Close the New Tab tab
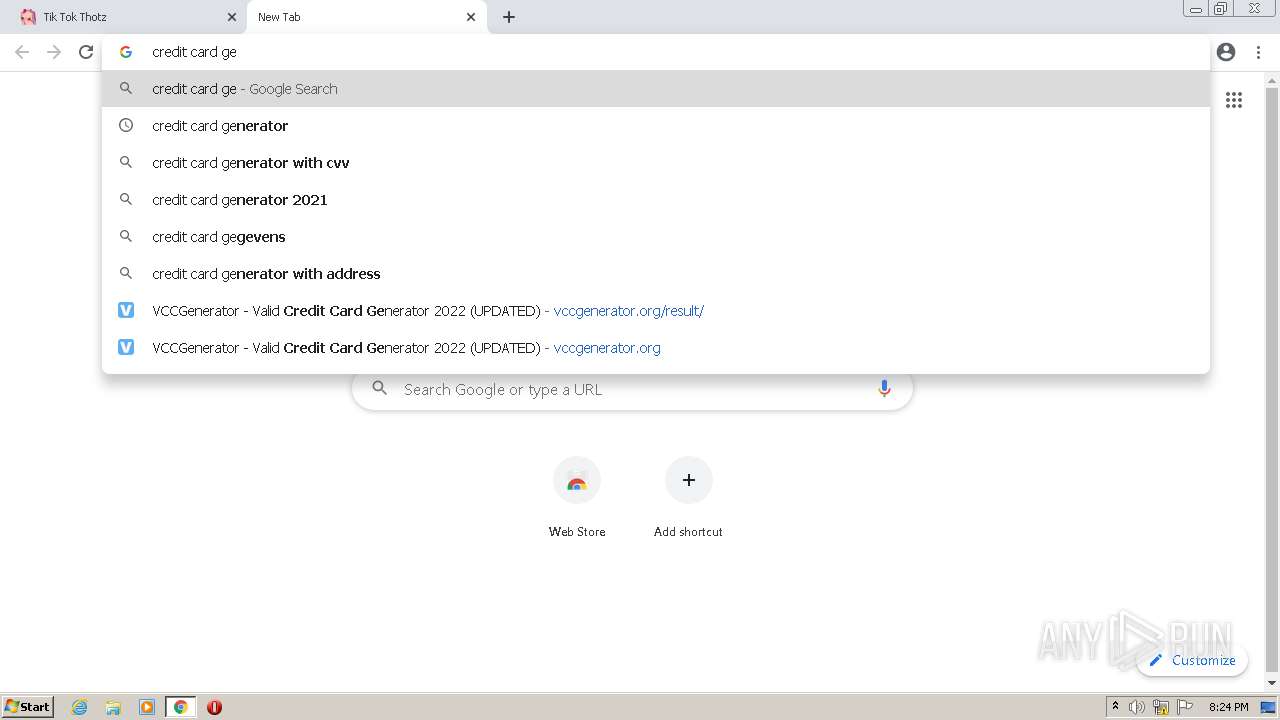The height and width of the screenshot is (720, 1280). click(x=471, y=17)
